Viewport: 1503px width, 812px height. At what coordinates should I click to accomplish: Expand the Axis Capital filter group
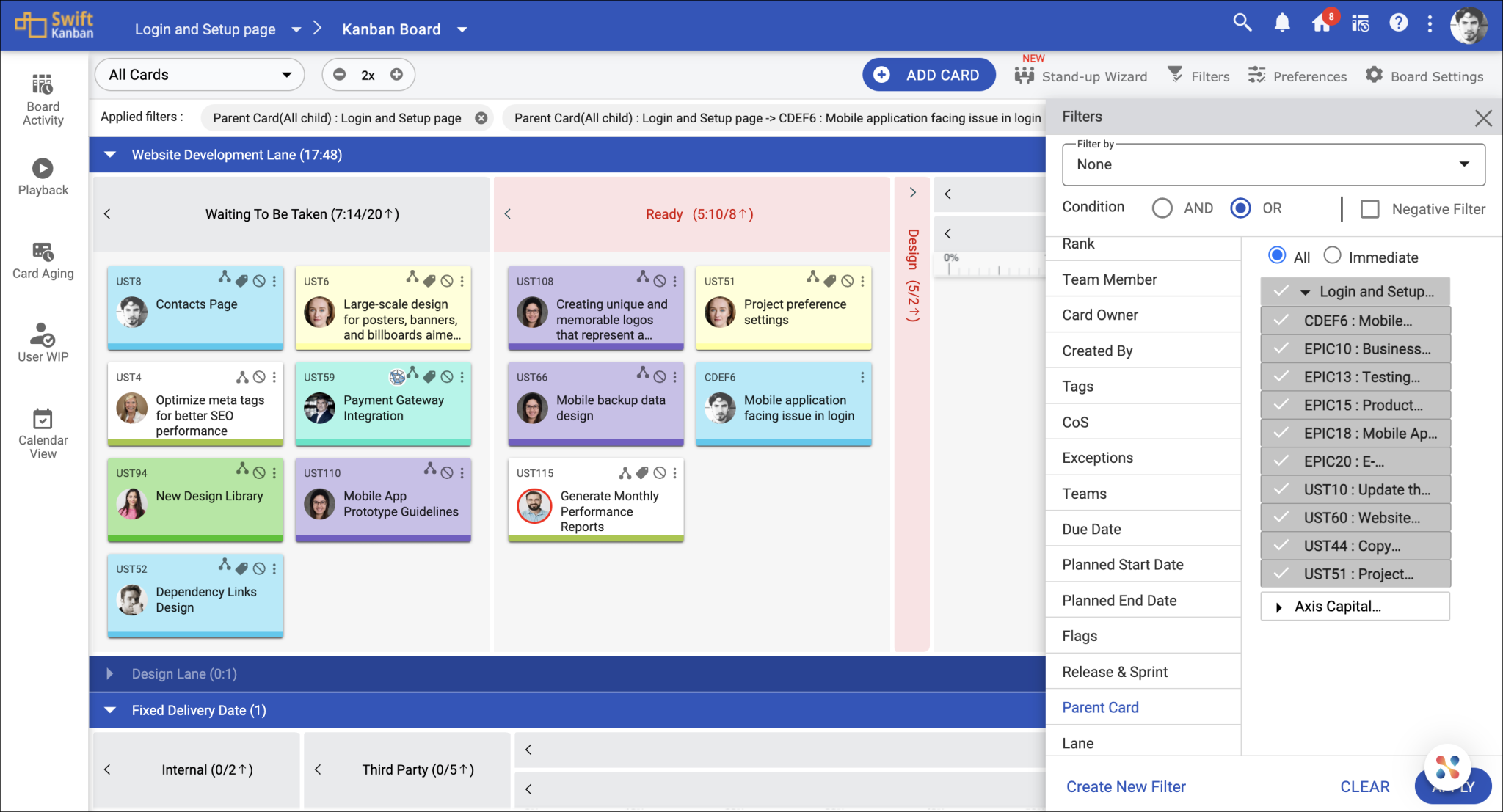[1278, 607]
